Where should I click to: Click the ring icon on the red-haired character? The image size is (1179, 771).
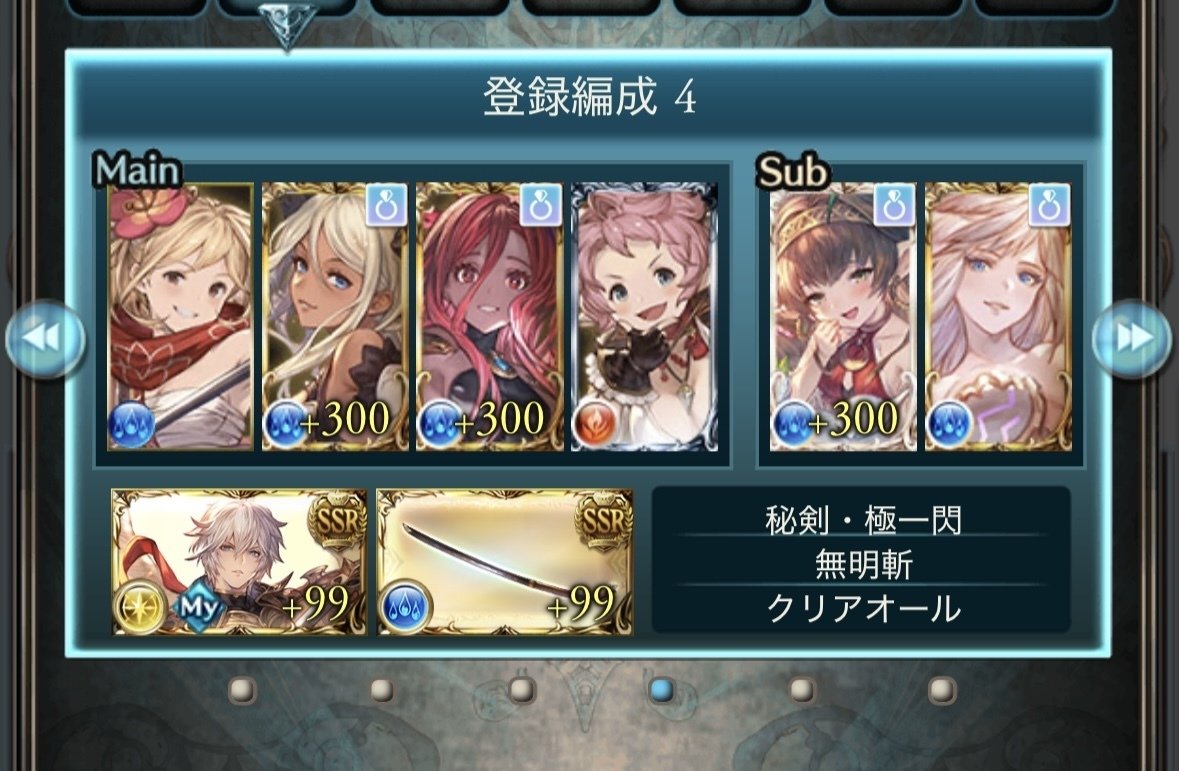541,205
